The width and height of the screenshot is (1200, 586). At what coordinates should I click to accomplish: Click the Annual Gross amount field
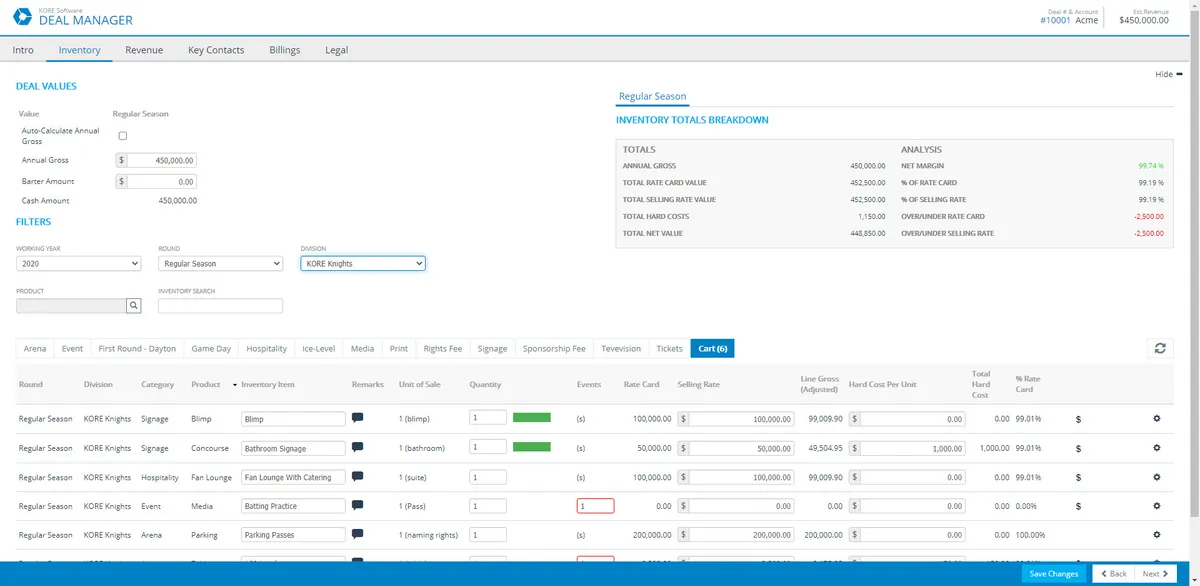(162, 160)
